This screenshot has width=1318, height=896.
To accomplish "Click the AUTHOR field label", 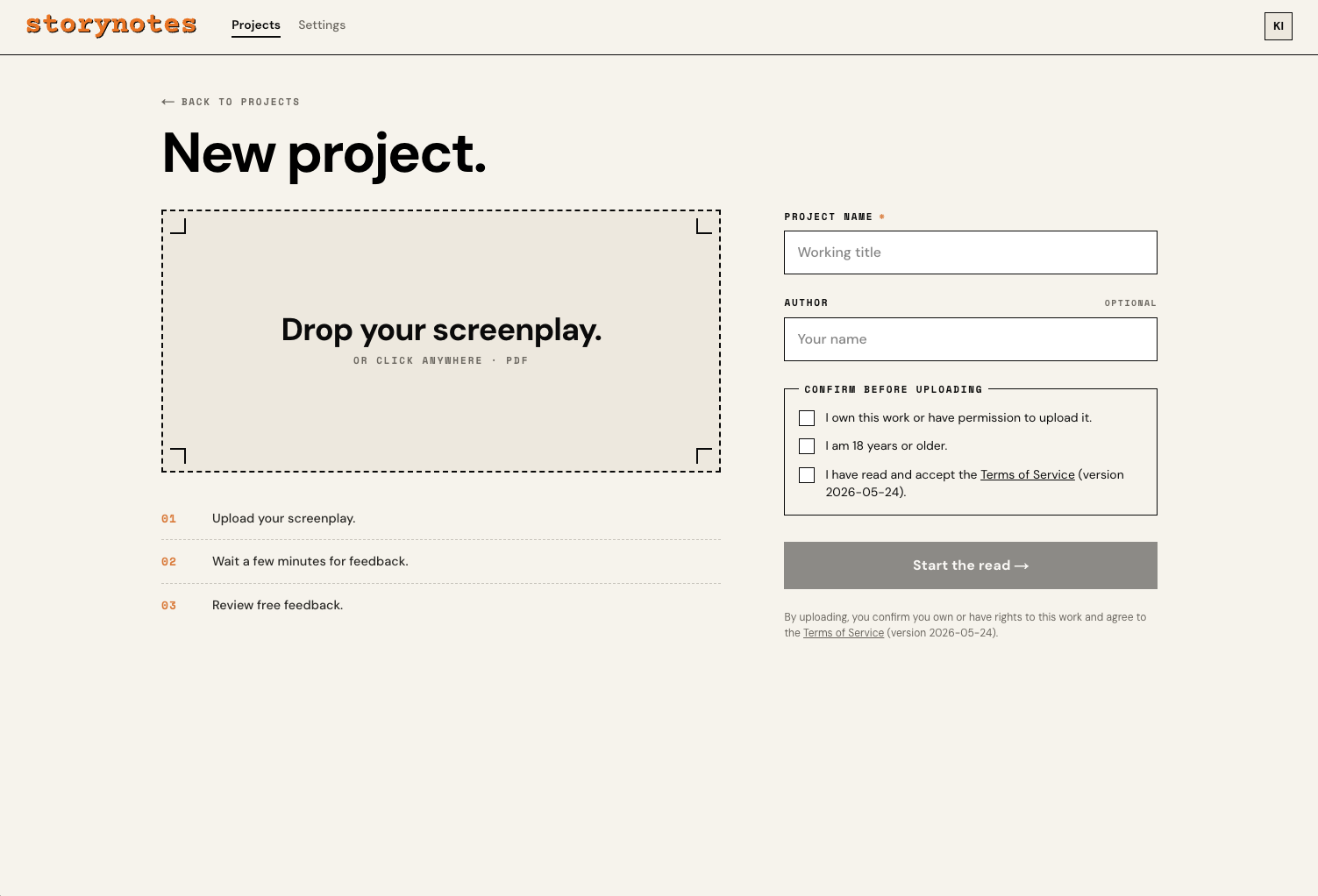I will pos(806,302).
